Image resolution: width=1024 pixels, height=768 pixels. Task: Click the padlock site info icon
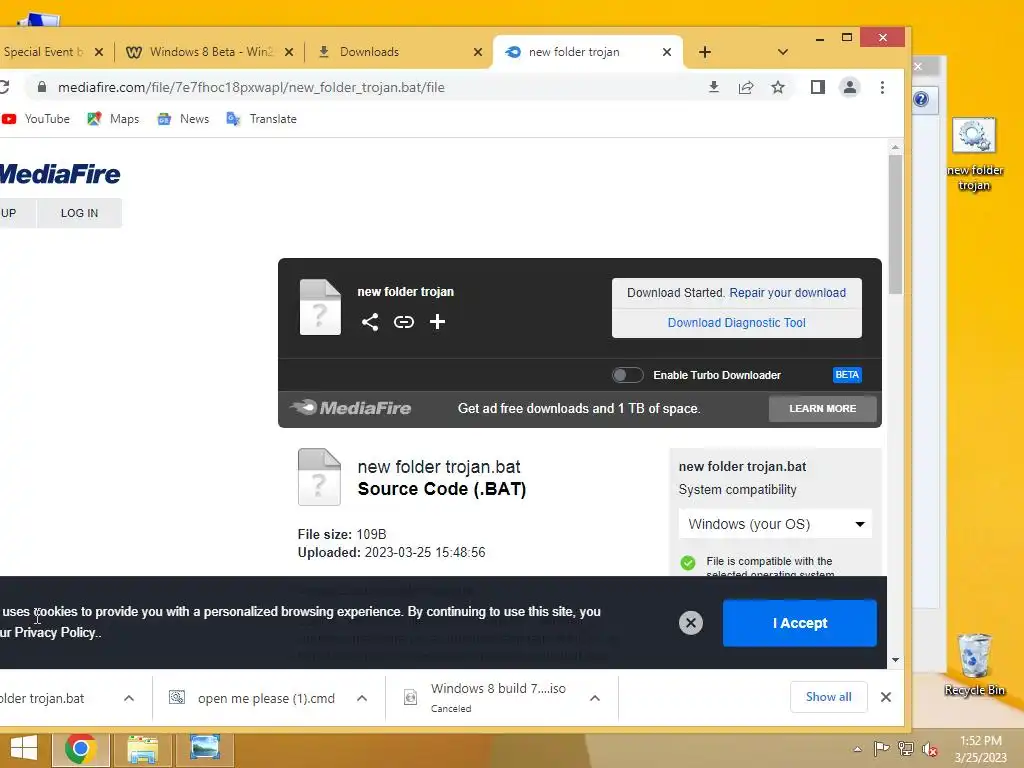click(42, 87)
